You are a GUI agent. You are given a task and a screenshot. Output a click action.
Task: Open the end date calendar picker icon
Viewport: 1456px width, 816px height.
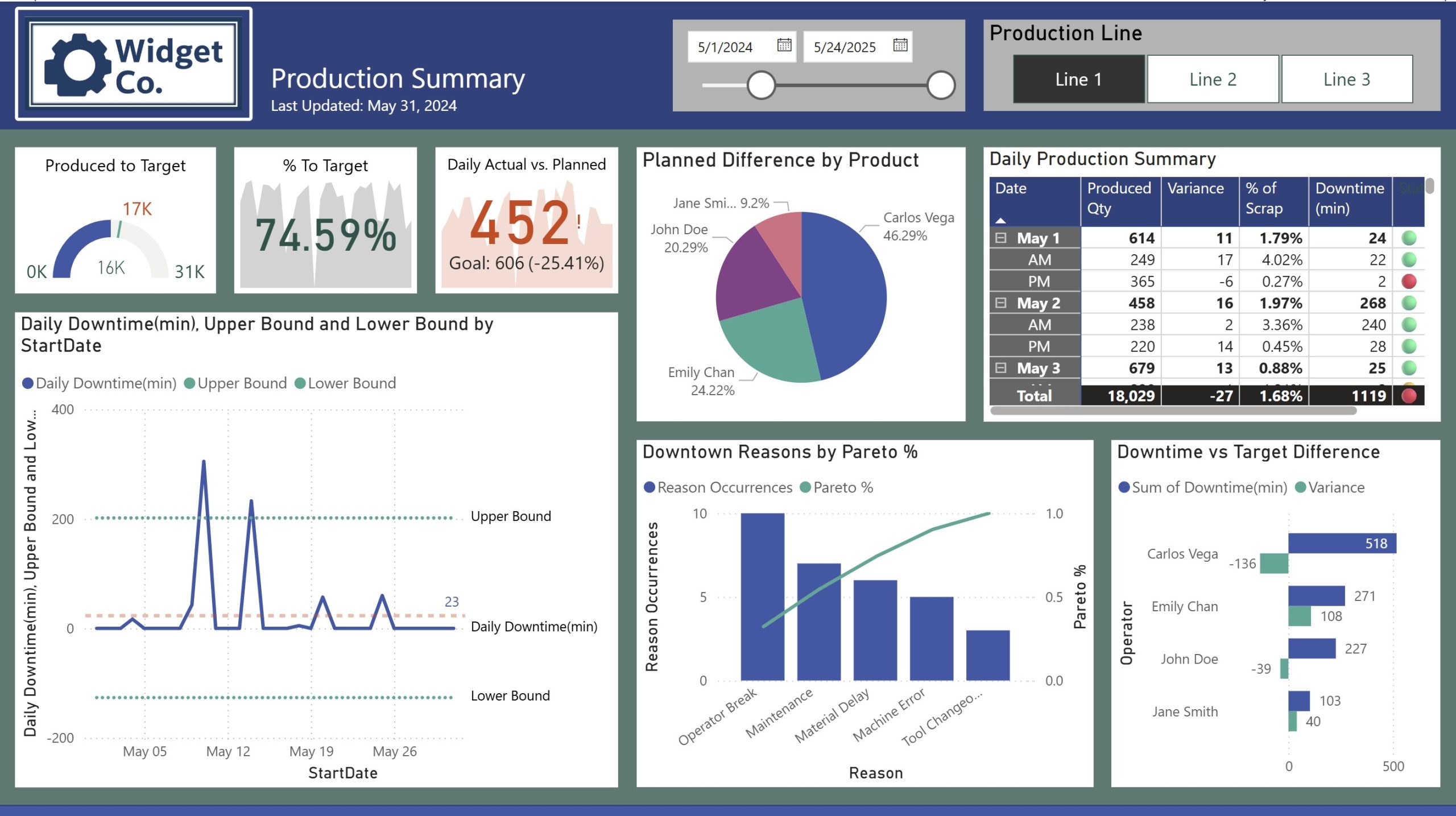(x=900, y=45)
